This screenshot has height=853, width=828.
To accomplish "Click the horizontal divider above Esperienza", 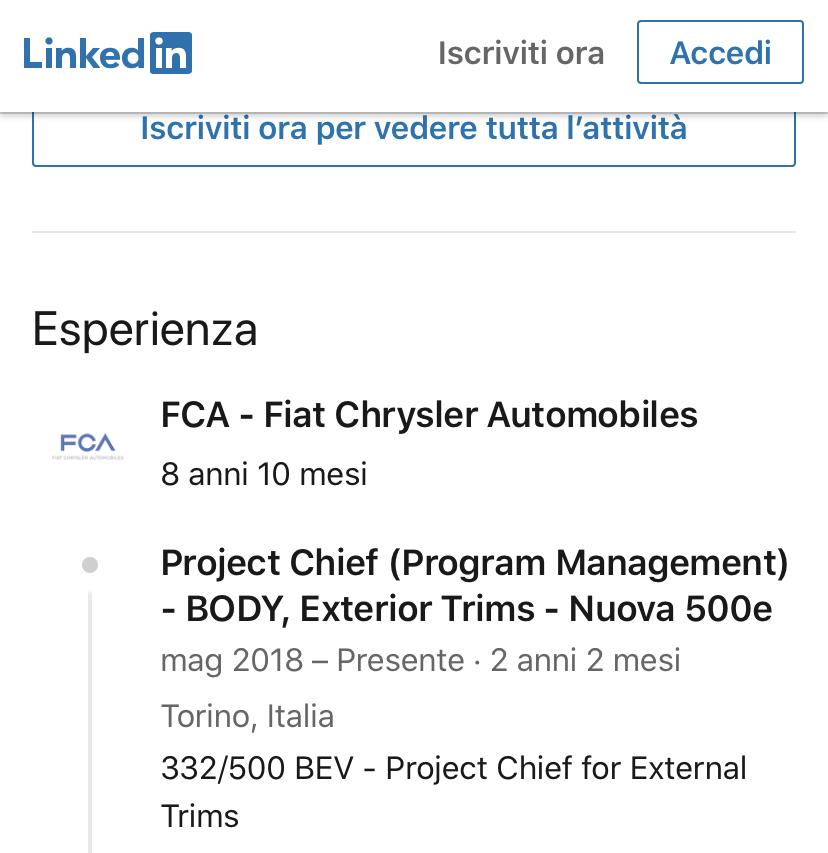I will point(414,232).
